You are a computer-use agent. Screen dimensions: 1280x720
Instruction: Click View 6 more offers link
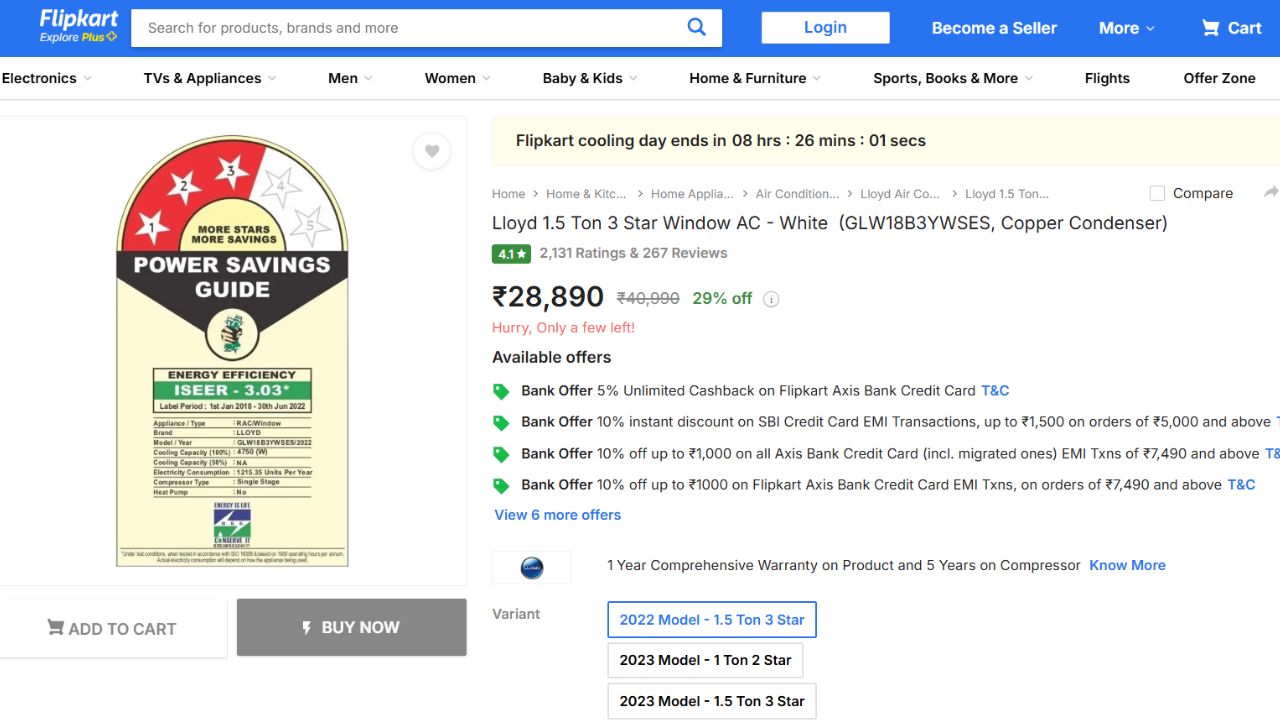(x=557, y=515)
